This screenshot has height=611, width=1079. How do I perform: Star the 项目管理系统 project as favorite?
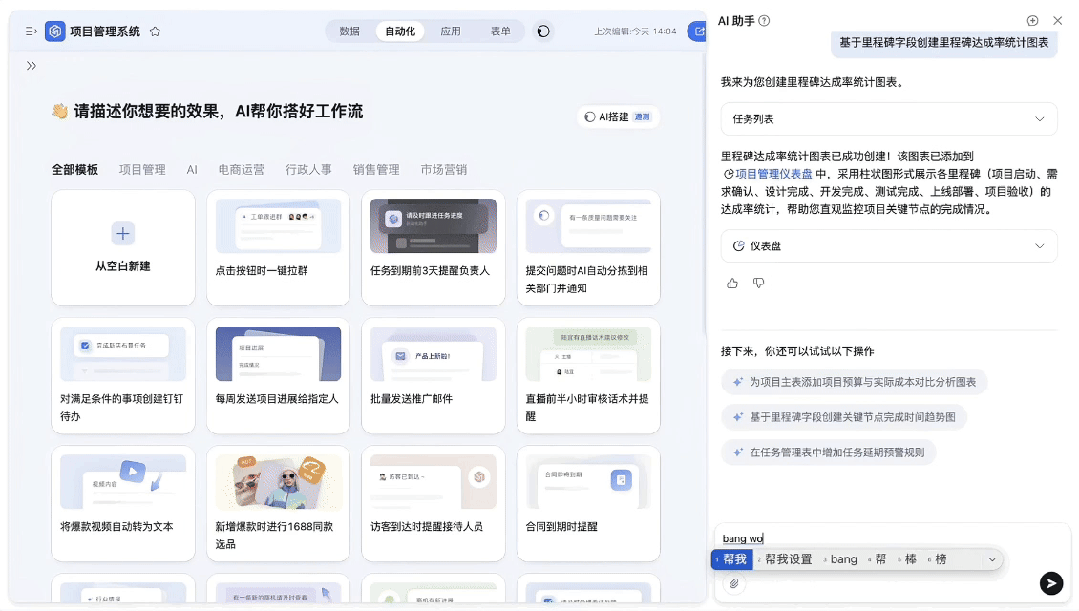(x=155, y=31)
